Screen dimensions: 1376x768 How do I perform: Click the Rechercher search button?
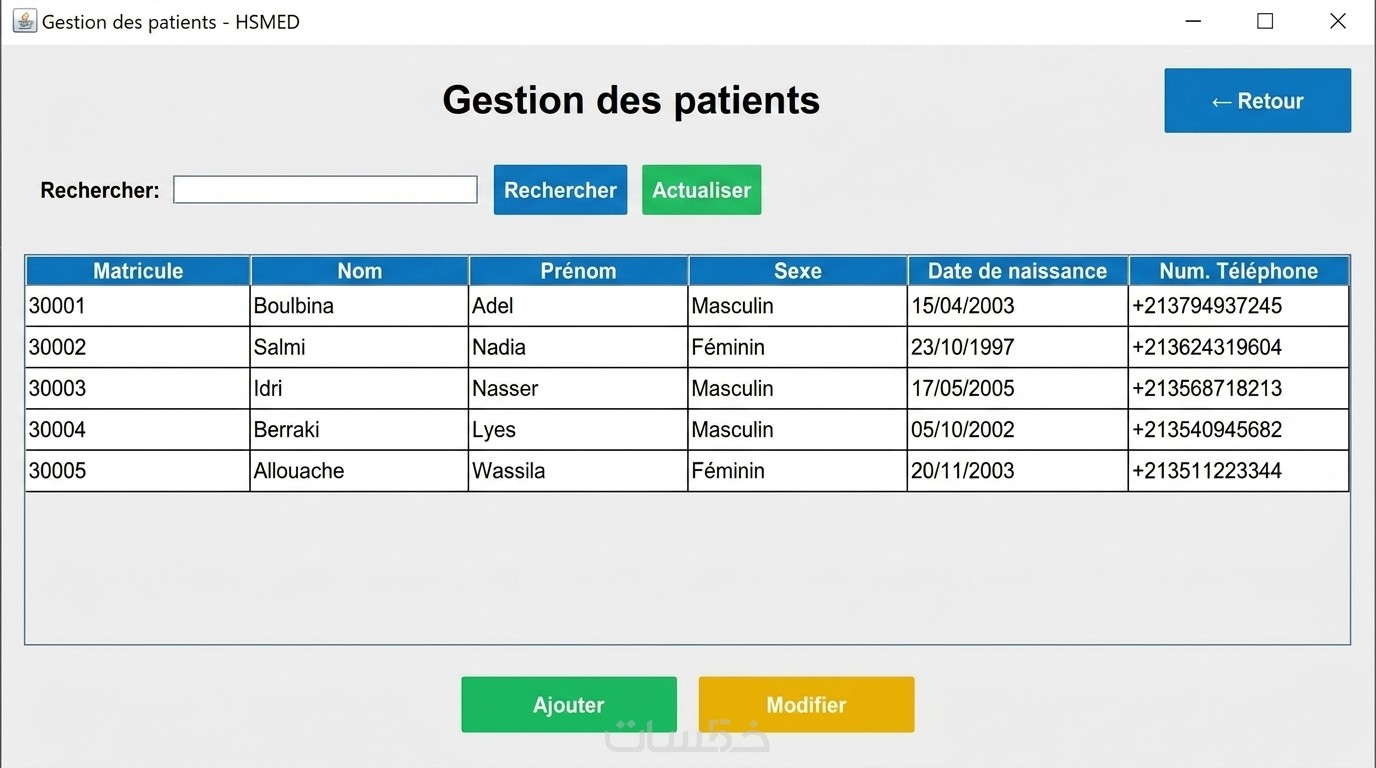(560, 190)
